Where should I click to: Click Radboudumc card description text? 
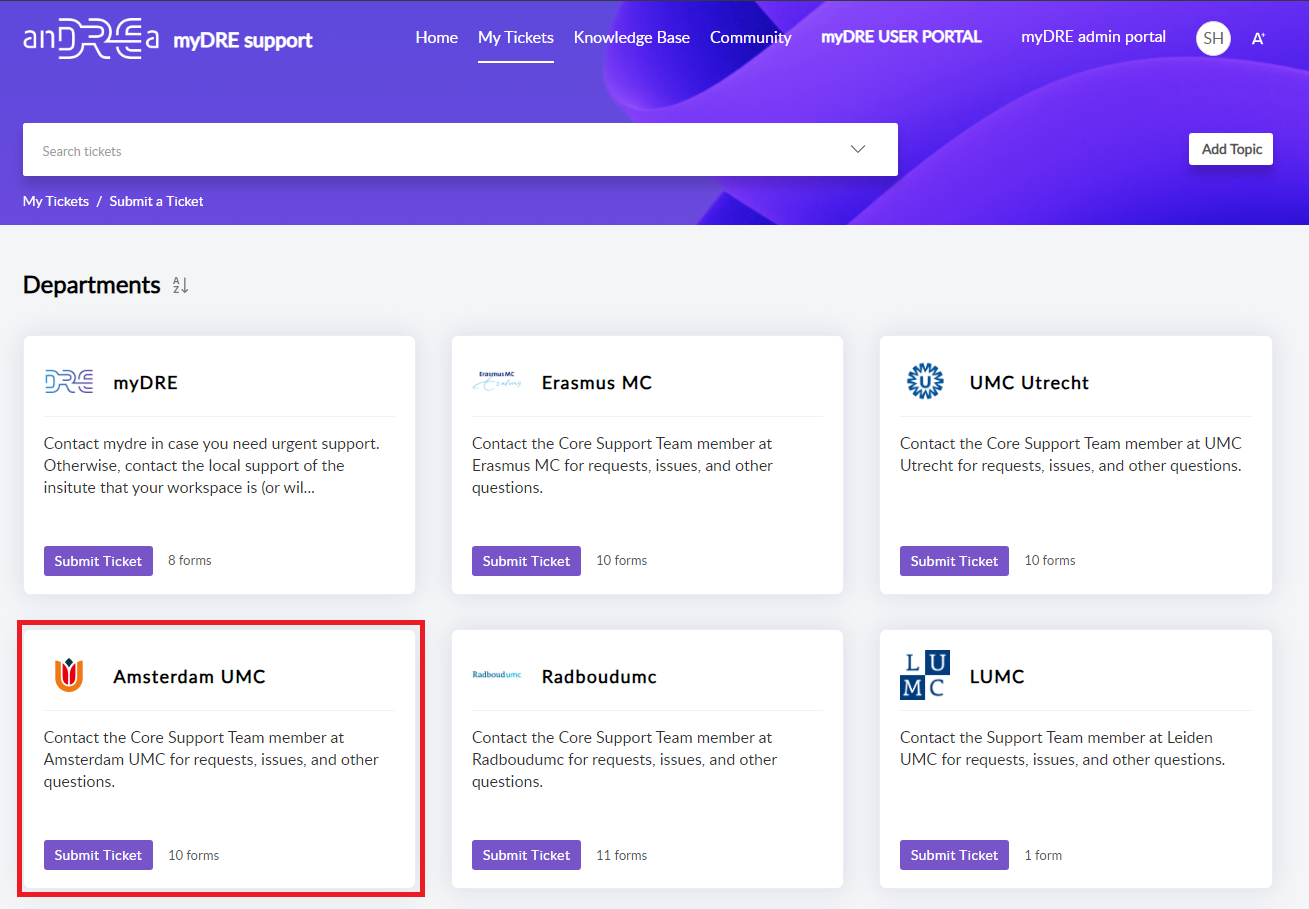tap(625, 759)
